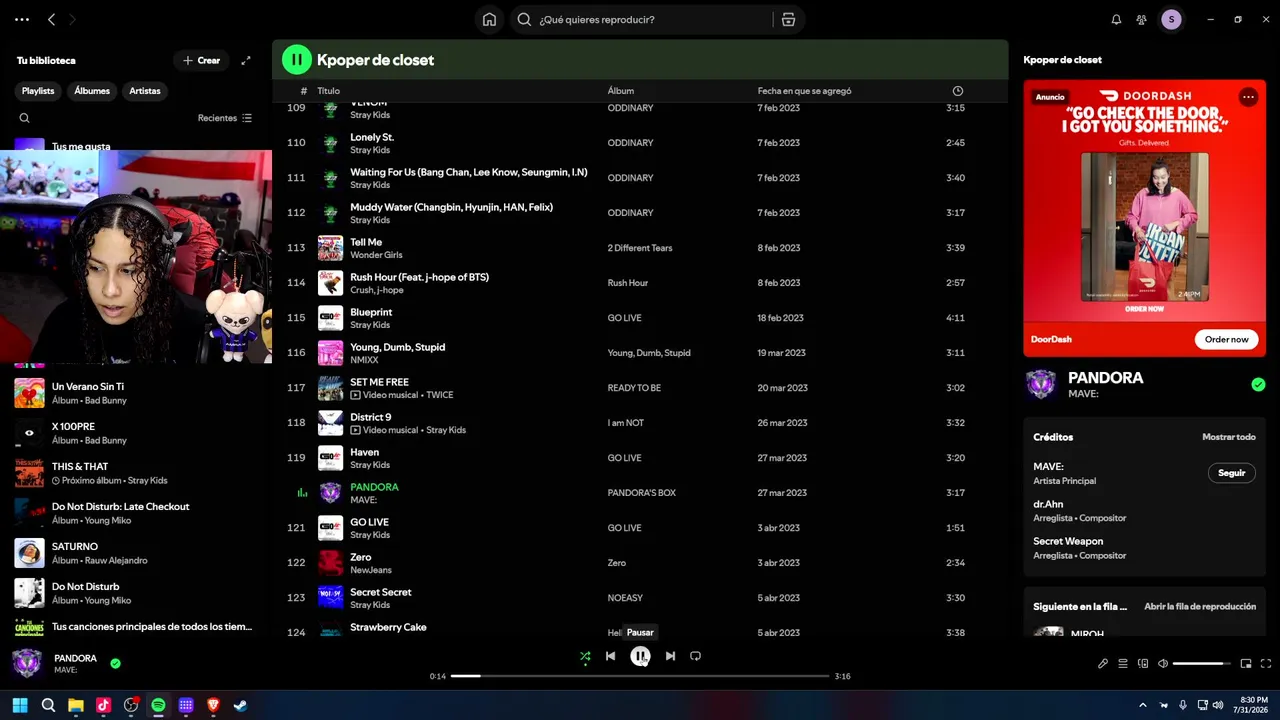Screen dimensions: 1280x720
Task: Open 'NewJeans' artist link under Zero
Action: [x=371, y=570]
